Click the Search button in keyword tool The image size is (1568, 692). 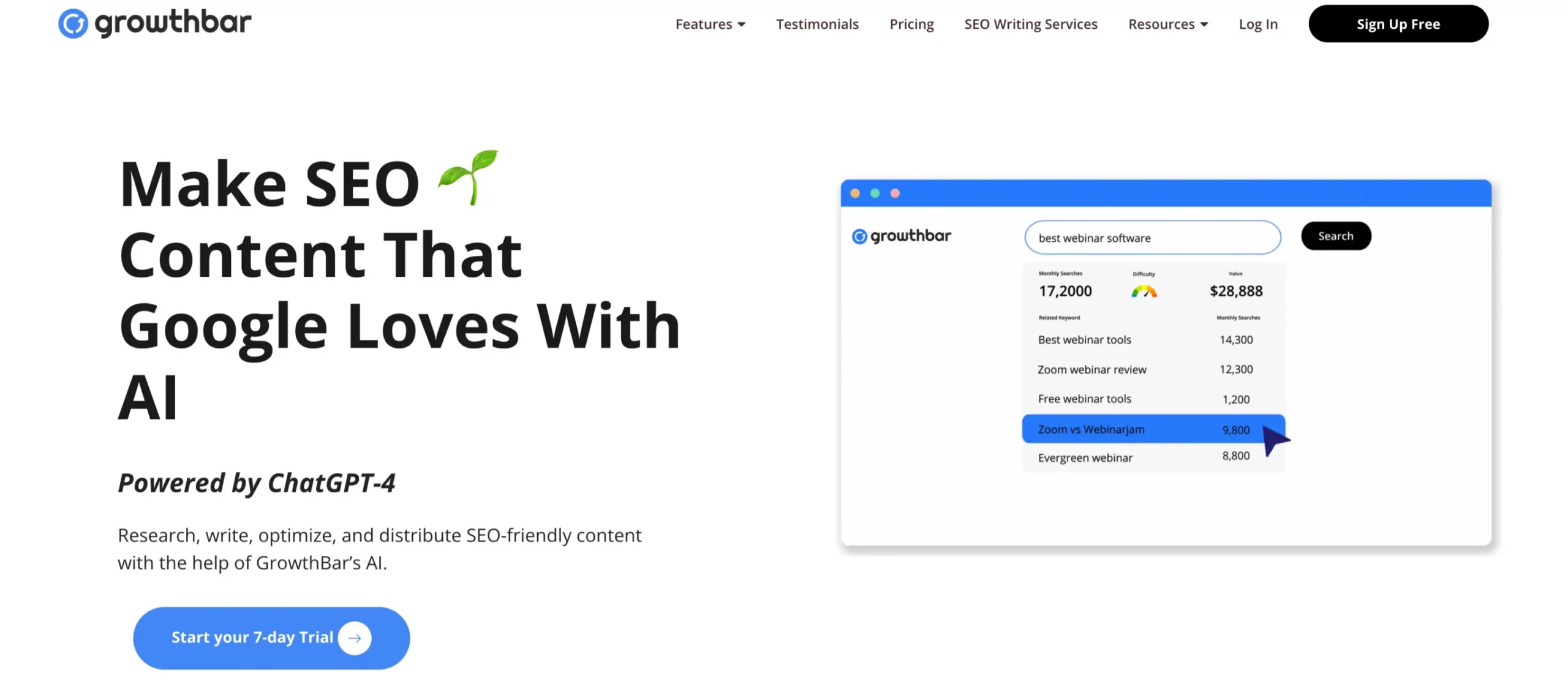pos(1336,235)
